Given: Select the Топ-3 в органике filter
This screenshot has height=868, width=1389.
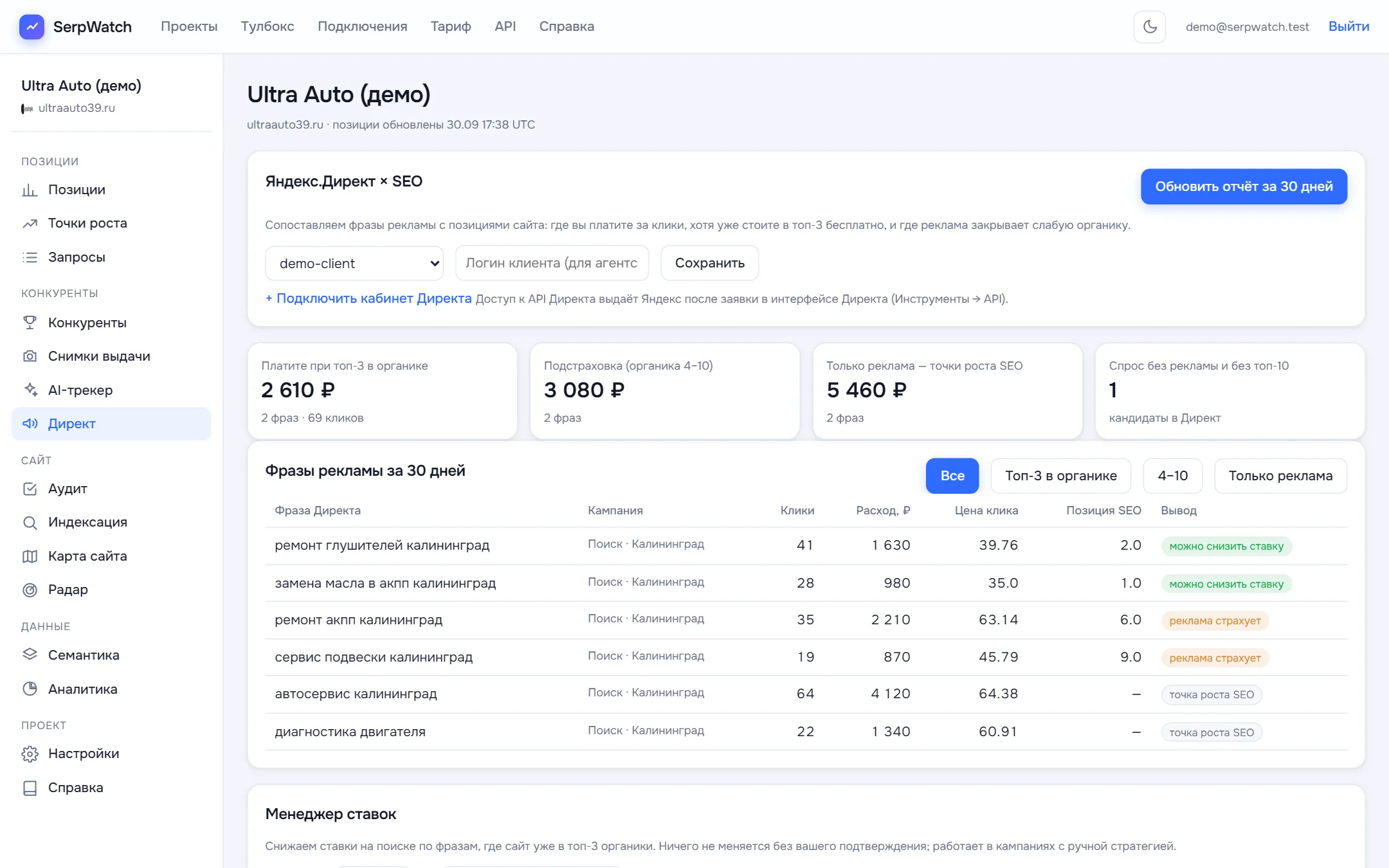Looking at the screenshot, I should tap(1061, 476).
